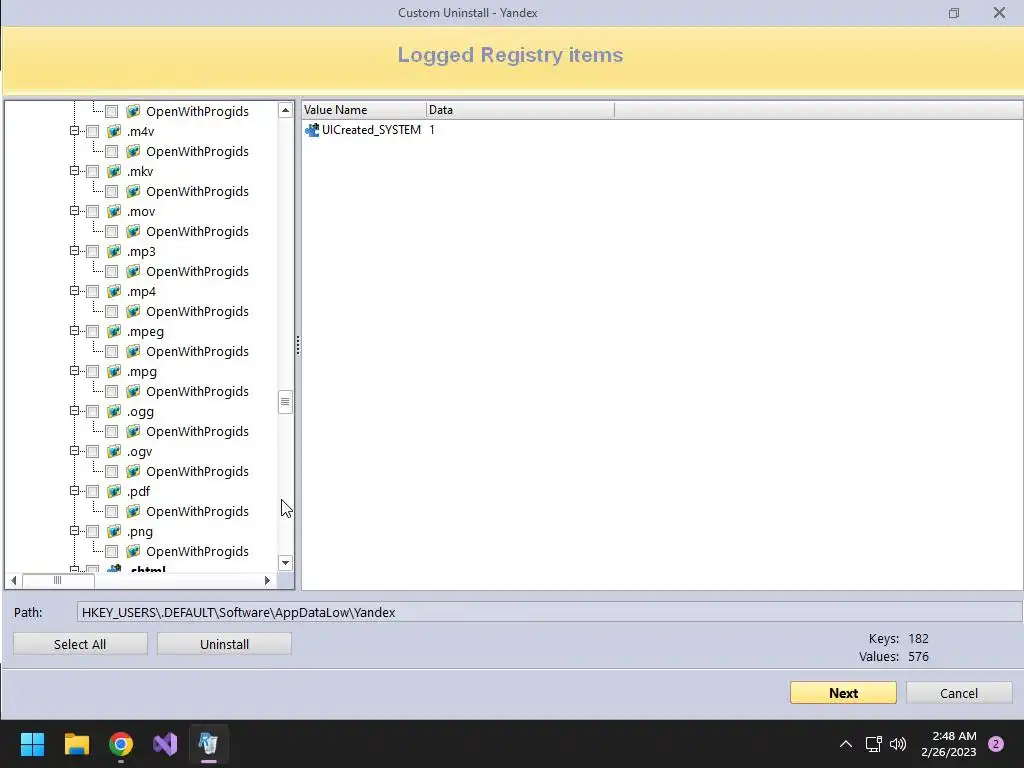The height and width of the screenshot is (768, 1024).
Task: Click tree horizontal scrollbar right arrow
Action: point(267,580)
